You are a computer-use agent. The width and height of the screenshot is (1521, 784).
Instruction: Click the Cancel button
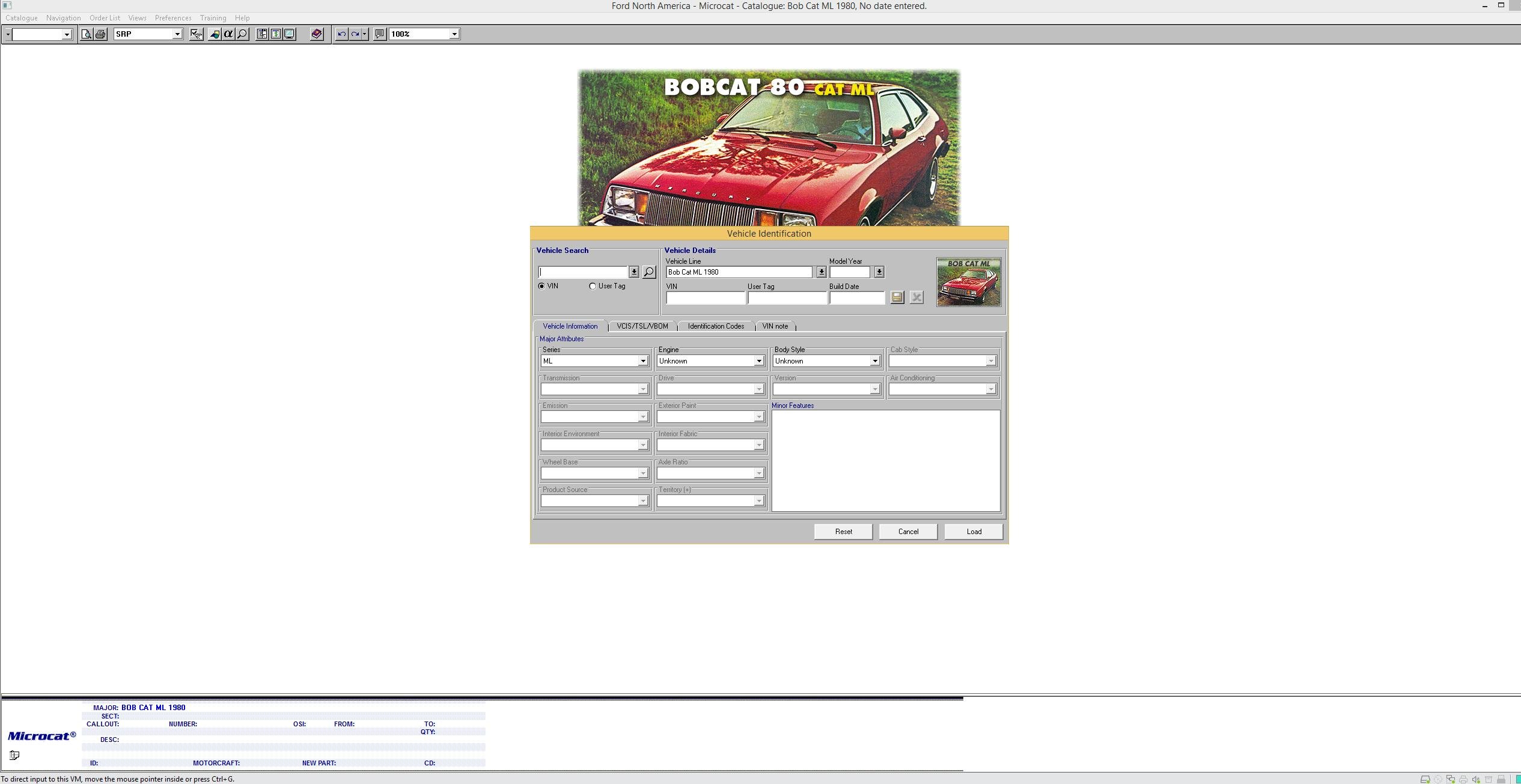click(908, 532)
